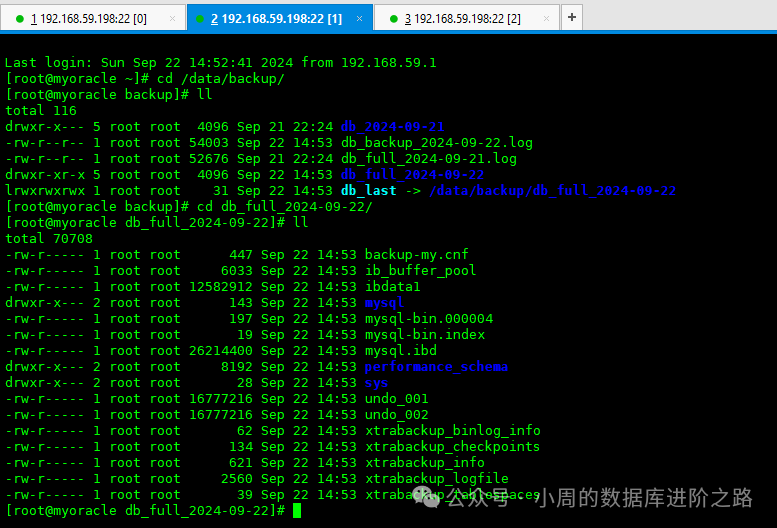Click file name mysql.ibd

400,351
